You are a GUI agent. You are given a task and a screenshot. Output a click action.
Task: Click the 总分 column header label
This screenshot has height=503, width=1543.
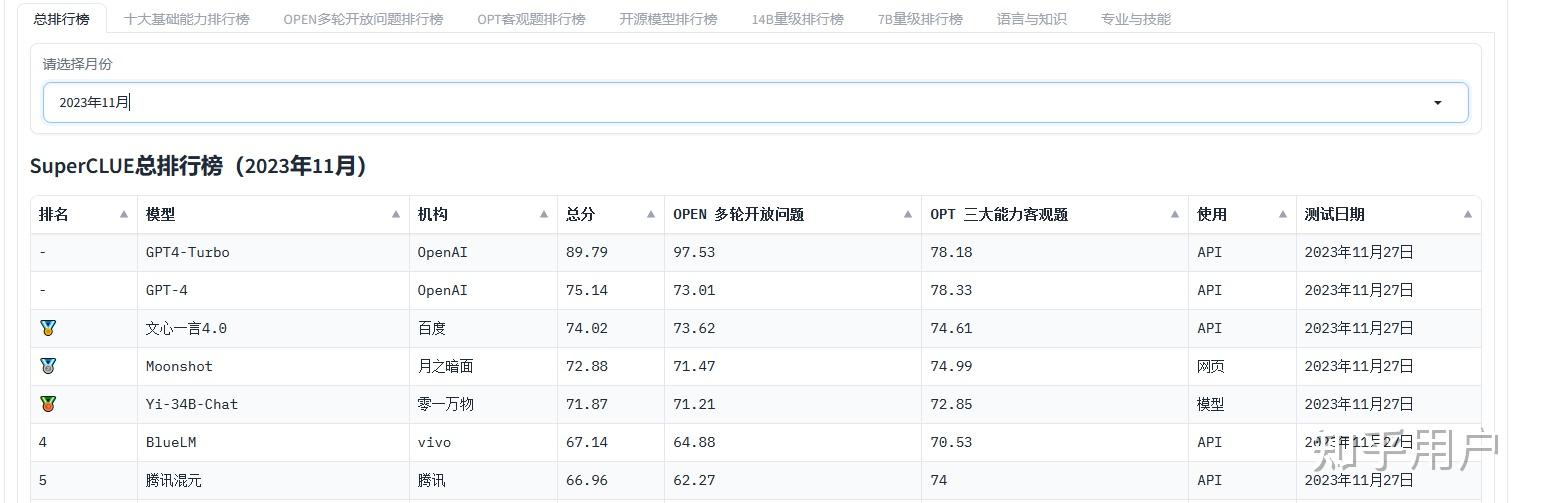pyautogui.click(x=581, y=214)
